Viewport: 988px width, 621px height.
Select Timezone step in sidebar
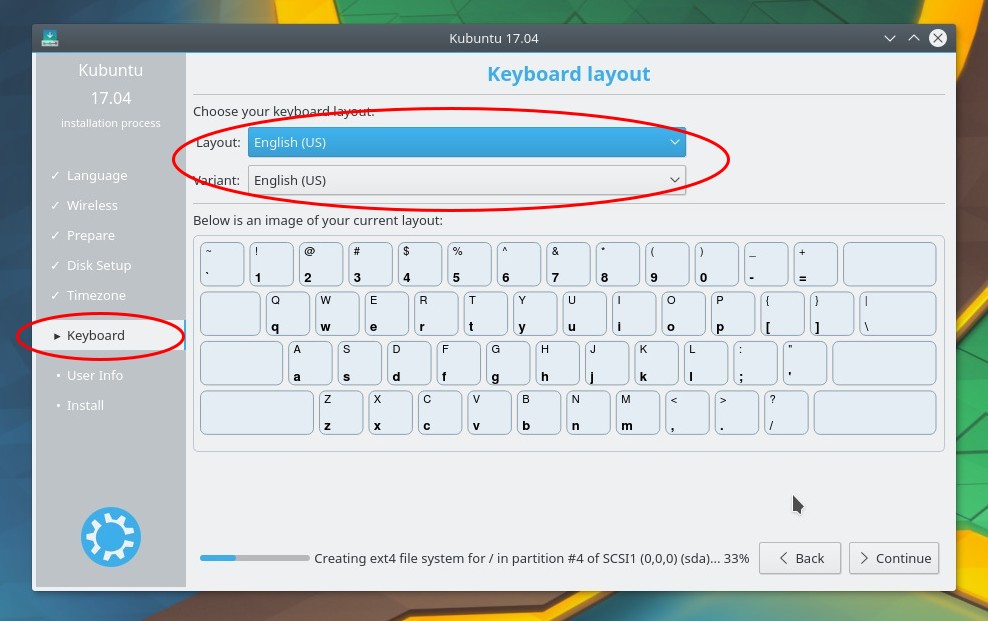[x=96, y=295]
